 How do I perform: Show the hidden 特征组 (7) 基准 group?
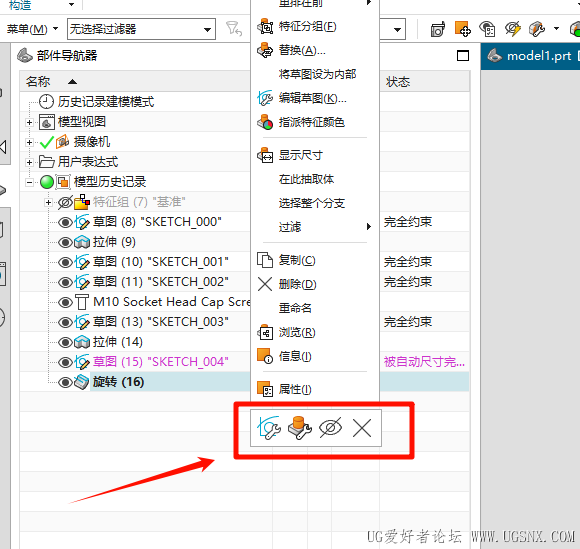(65, 202)
